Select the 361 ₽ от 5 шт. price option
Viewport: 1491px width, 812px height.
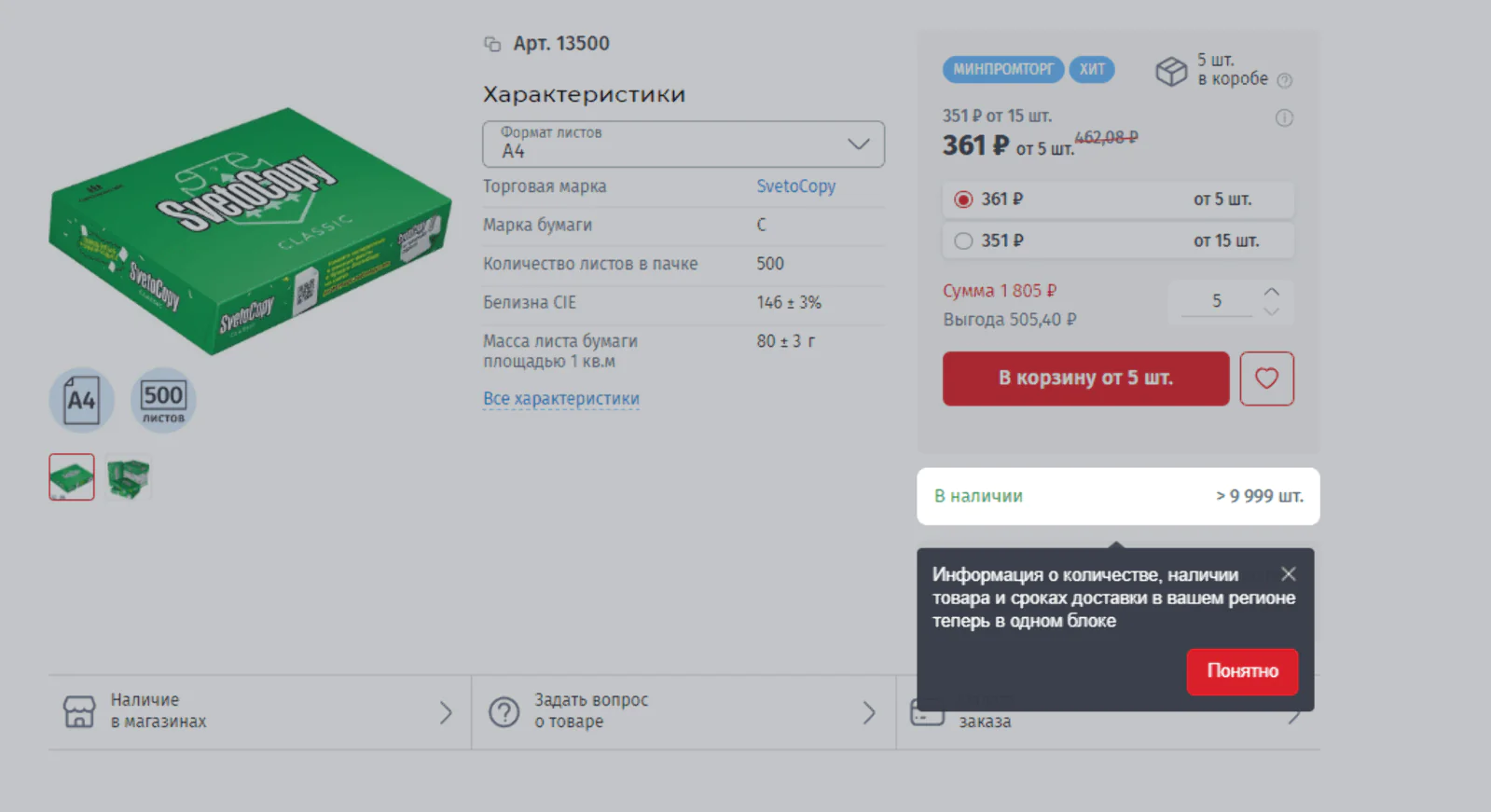tap(1118, 200)
